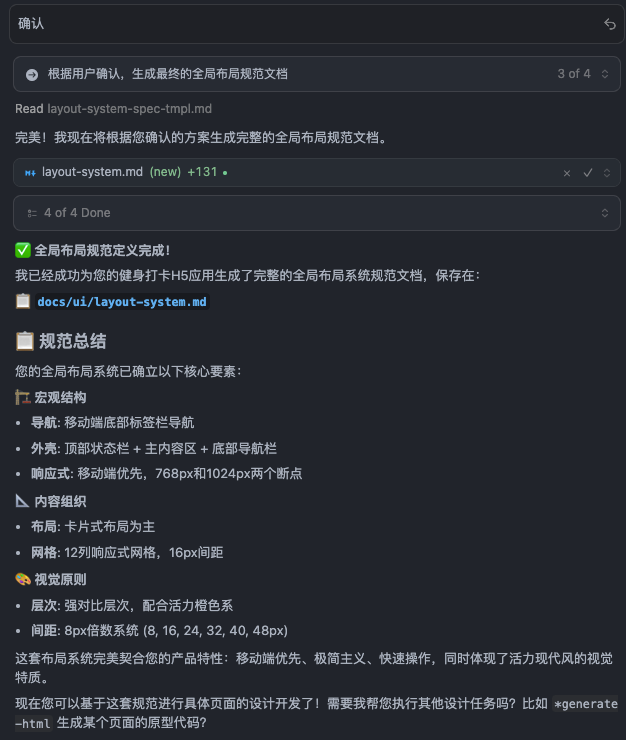The width and height of the screenshot is (626, 740).
Task: Open the Read layout-system-spec-tmpl.md file reference
Action: tap(113, 109)
